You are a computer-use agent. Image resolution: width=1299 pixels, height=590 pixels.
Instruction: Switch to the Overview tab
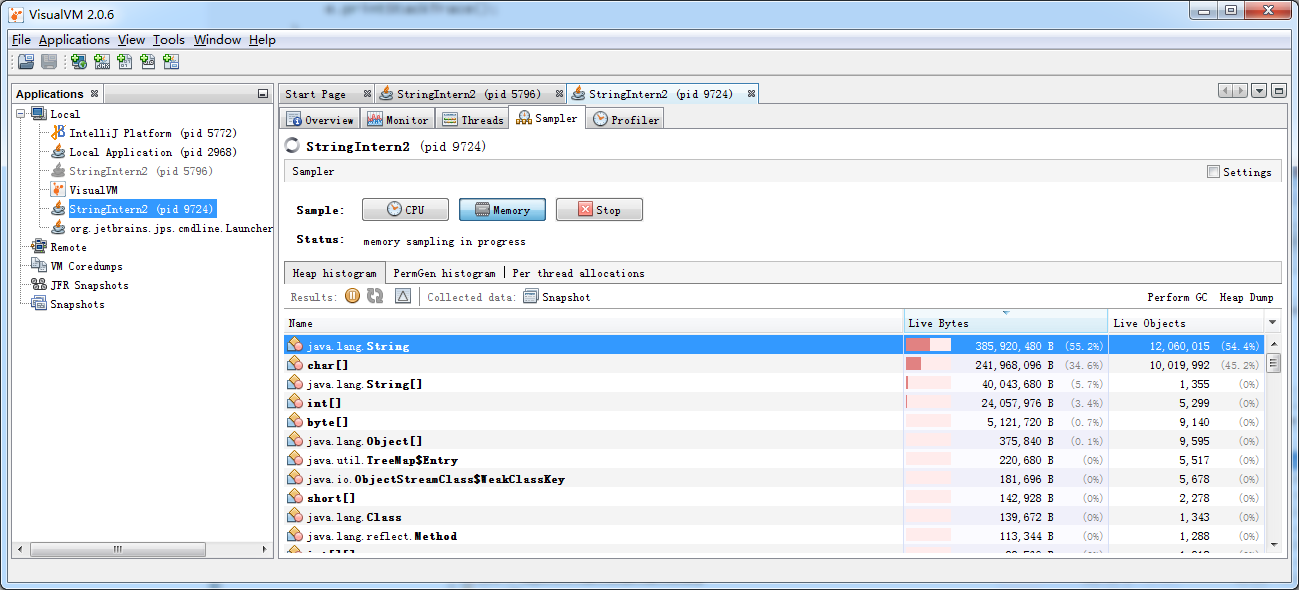click(x=320, y=119)
